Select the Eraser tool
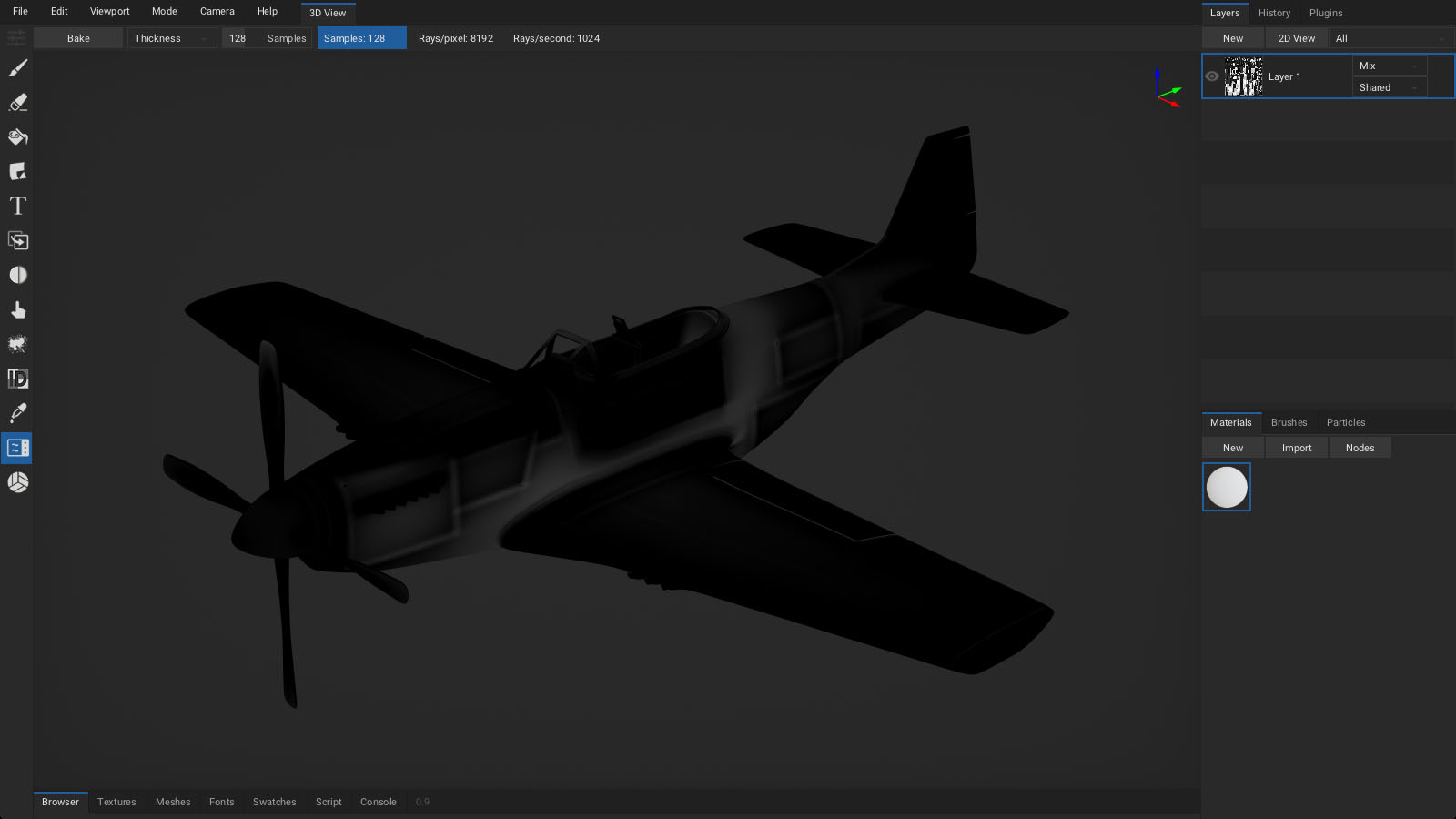The image size is (1456, 819). pyautogui.click(x=18, y=103)
